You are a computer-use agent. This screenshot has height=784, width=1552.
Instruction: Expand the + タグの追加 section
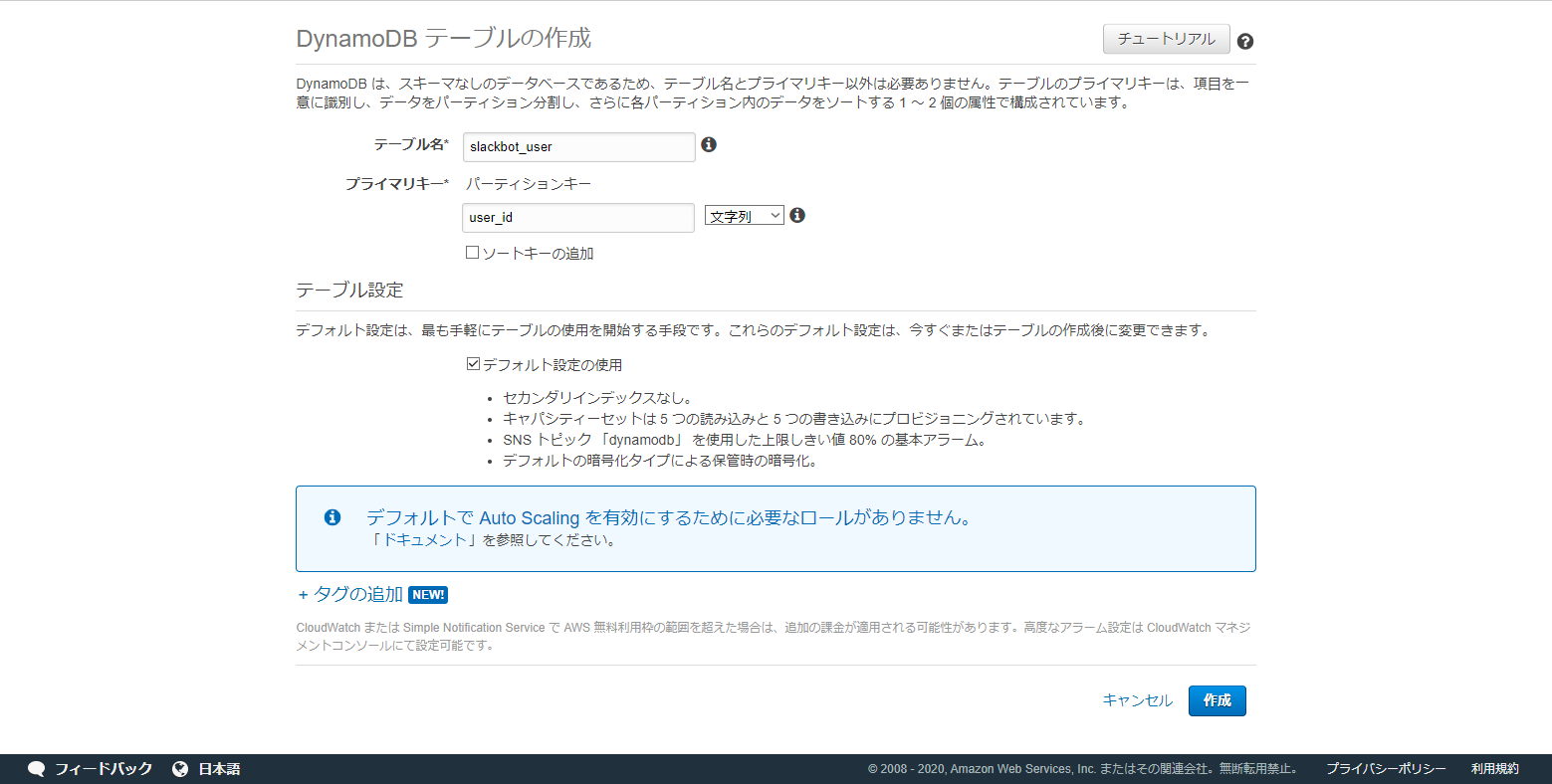pyautogui.click(x=350, y=594)
